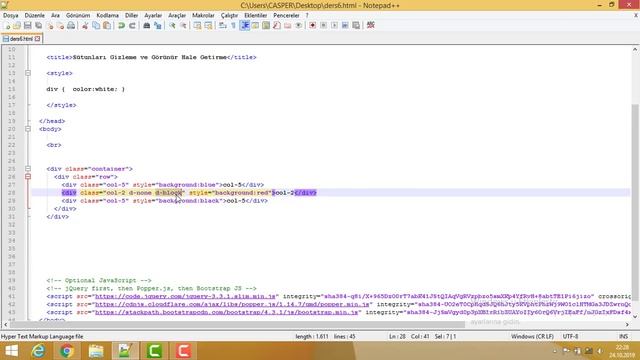Toggle synchronized horizontal scrolling
This screenshot has width=640, height=360.
click(209, 25)
